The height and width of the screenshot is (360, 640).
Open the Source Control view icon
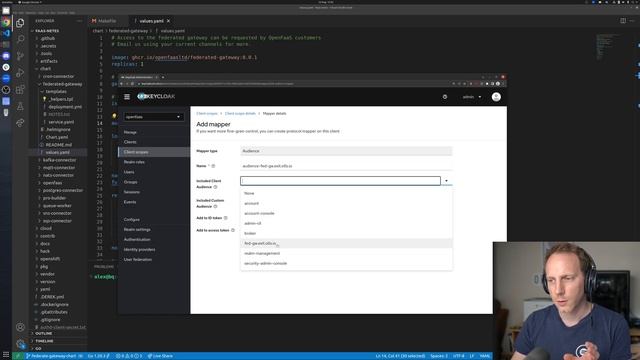pos(20,56)
